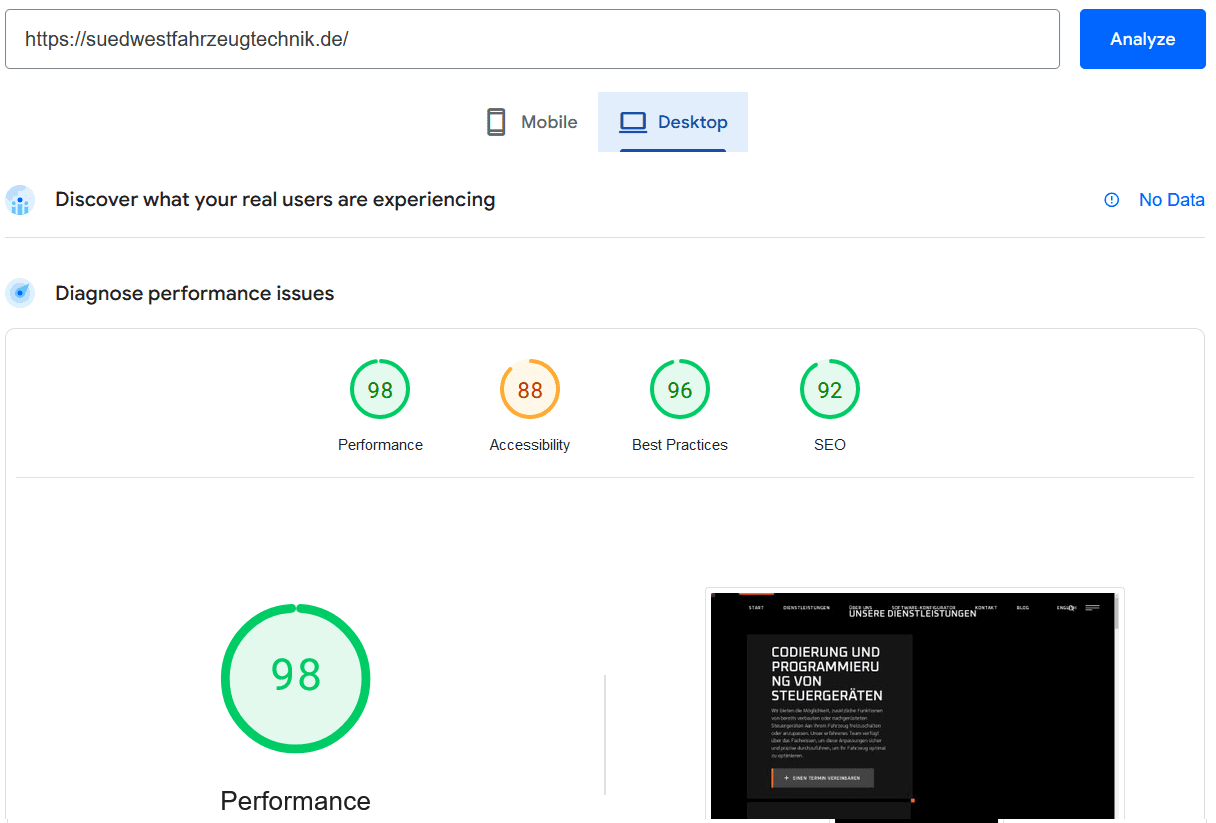
Task: Jump to the SEO 92 score gauge
Action: click(830, 389)
